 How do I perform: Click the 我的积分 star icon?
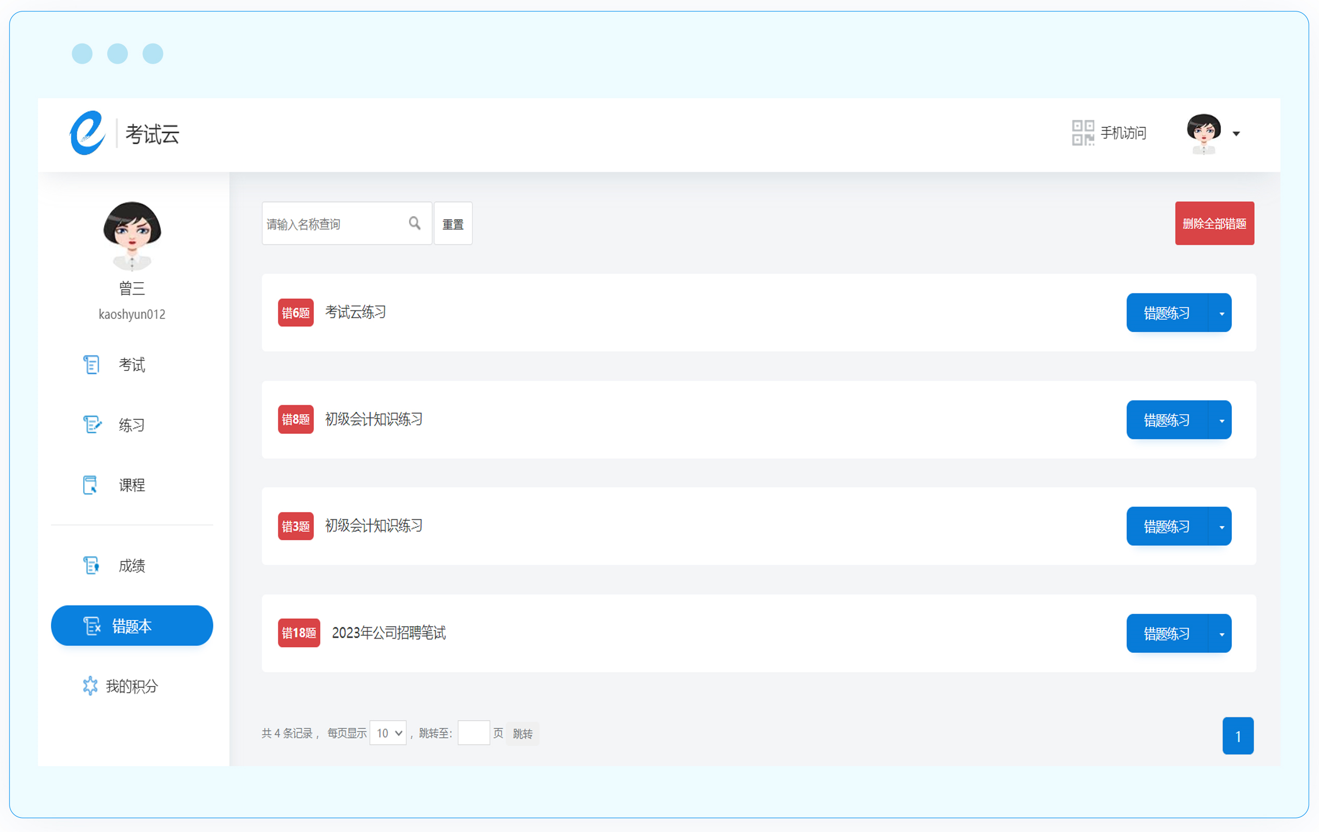tap(90, 686)
